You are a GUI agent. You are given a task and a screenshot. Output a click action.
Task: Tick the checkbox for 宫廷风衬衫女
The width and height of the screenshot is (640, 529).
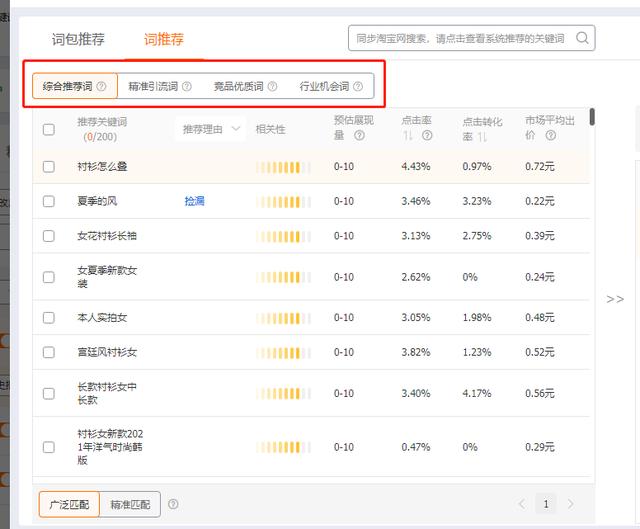[49, 352]
